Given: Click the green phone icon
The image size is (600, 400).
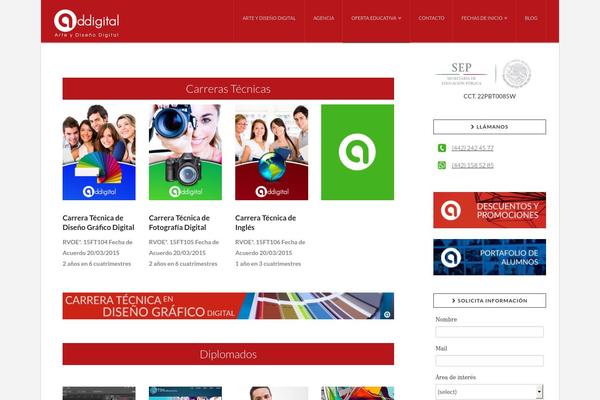Looking at the screenshot, I should [442, 148].
